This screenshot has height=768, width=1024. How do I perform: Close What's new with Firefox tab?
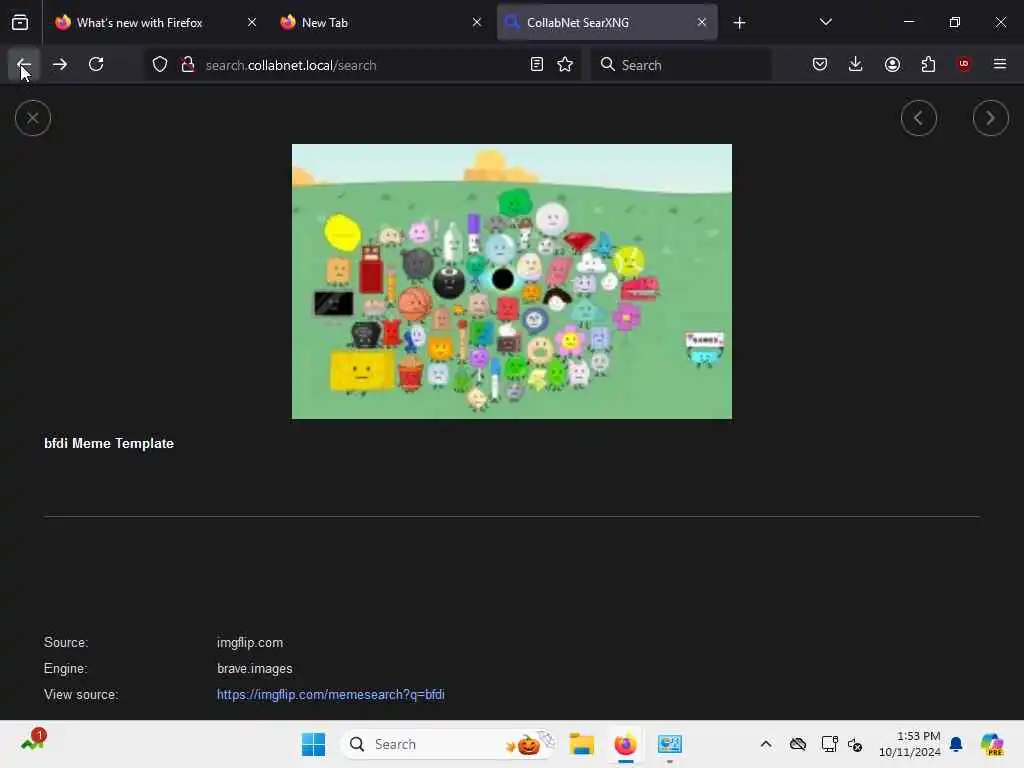coord(252,23)
